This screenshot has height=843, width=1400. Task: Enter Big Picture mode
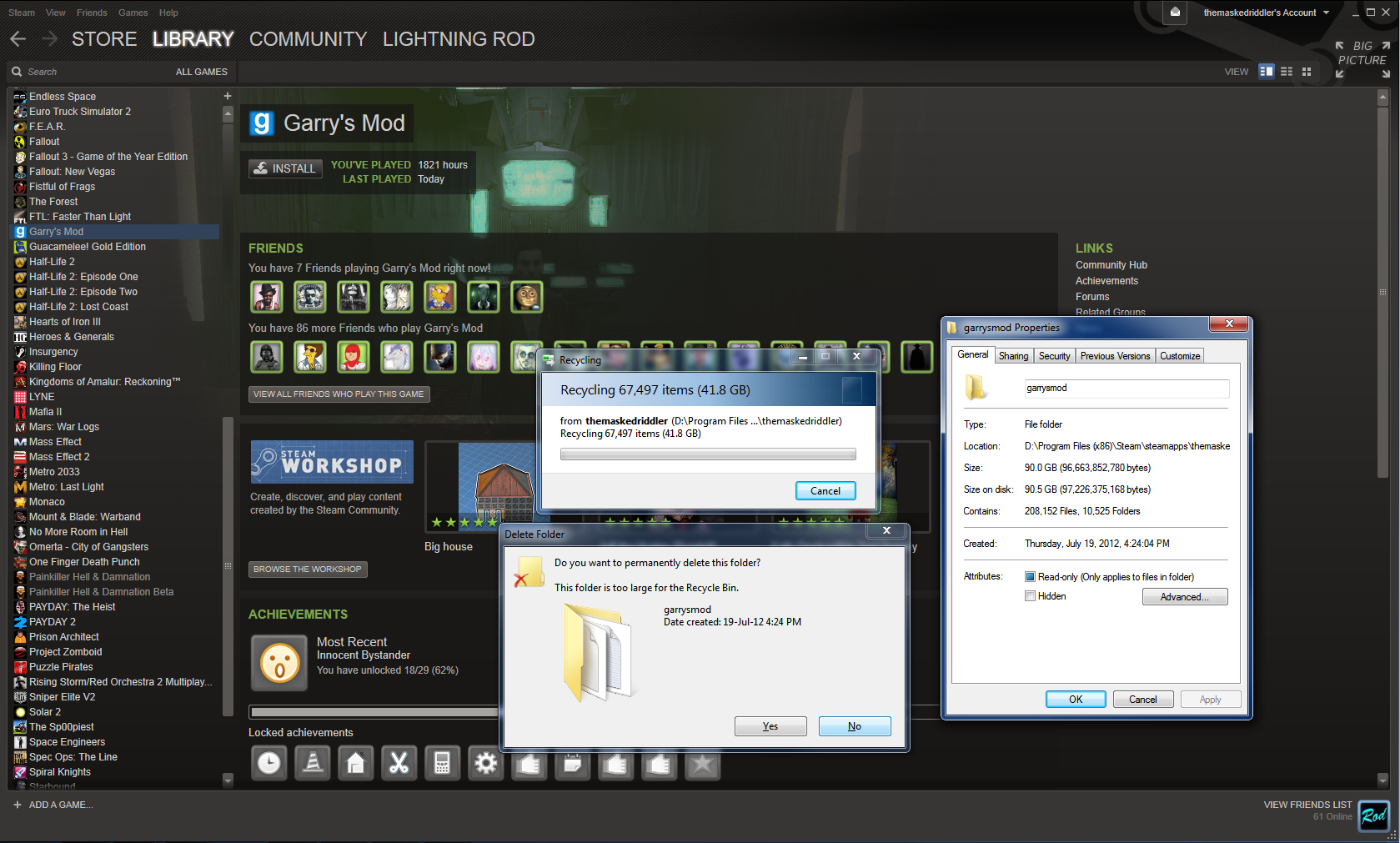pyautogui.click(x=1362, y=60)
